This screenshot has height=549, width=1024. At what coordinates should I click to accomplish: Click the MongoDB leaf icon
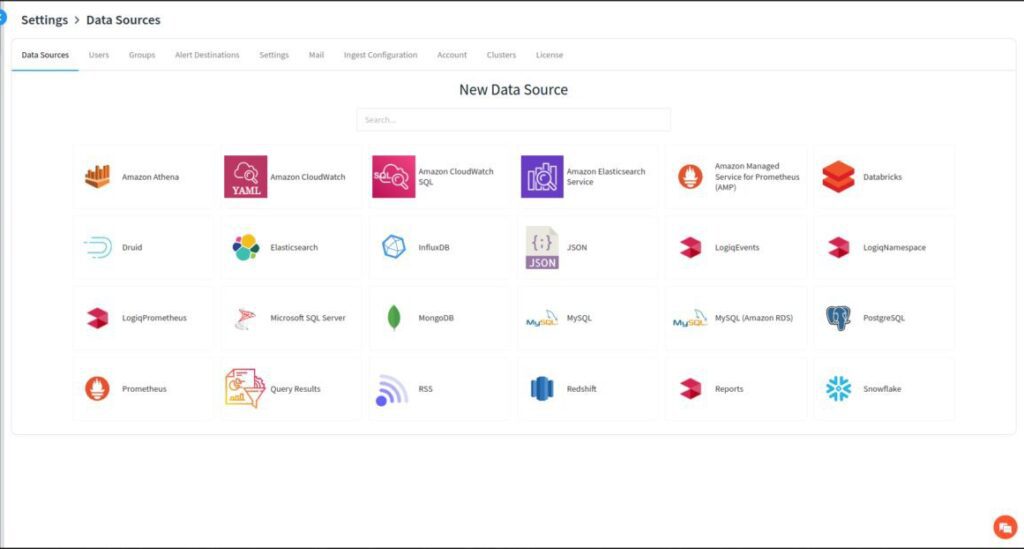(x=394, y=318)
